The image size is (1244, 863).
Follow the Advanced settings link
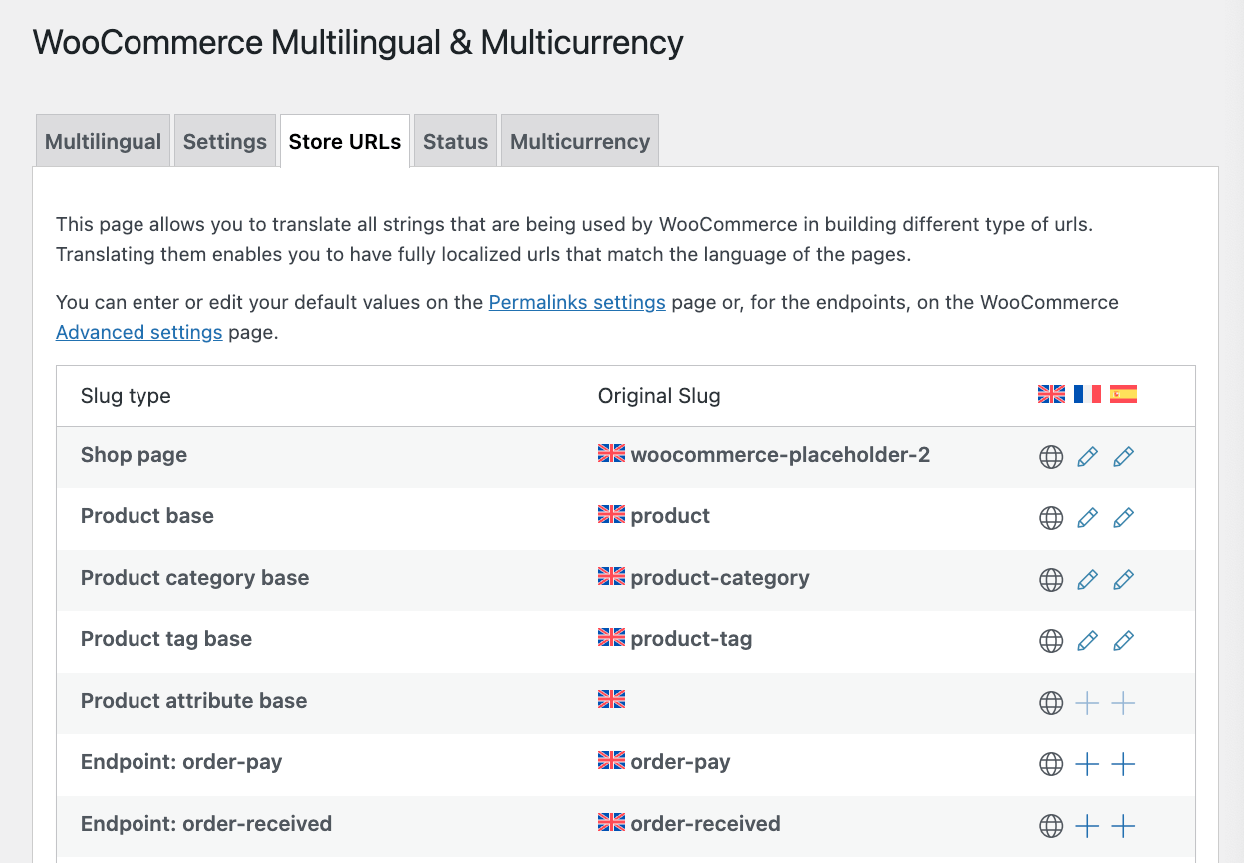pyautogui.click(x=139, y=332)
